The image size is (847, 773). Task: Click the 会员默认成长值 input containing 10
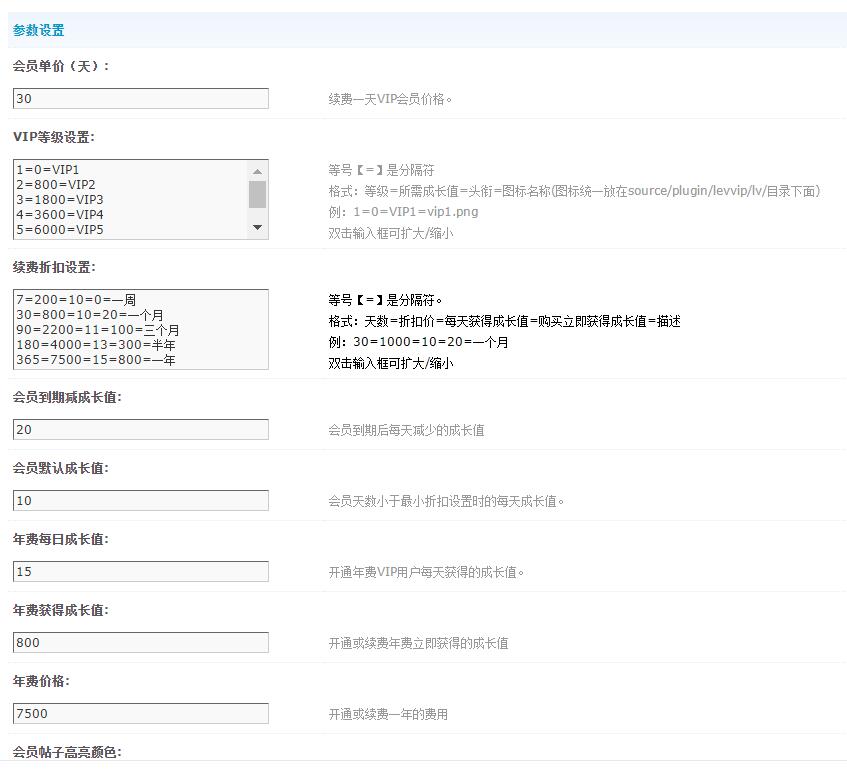pyautogui.click(x=141, y=500)
